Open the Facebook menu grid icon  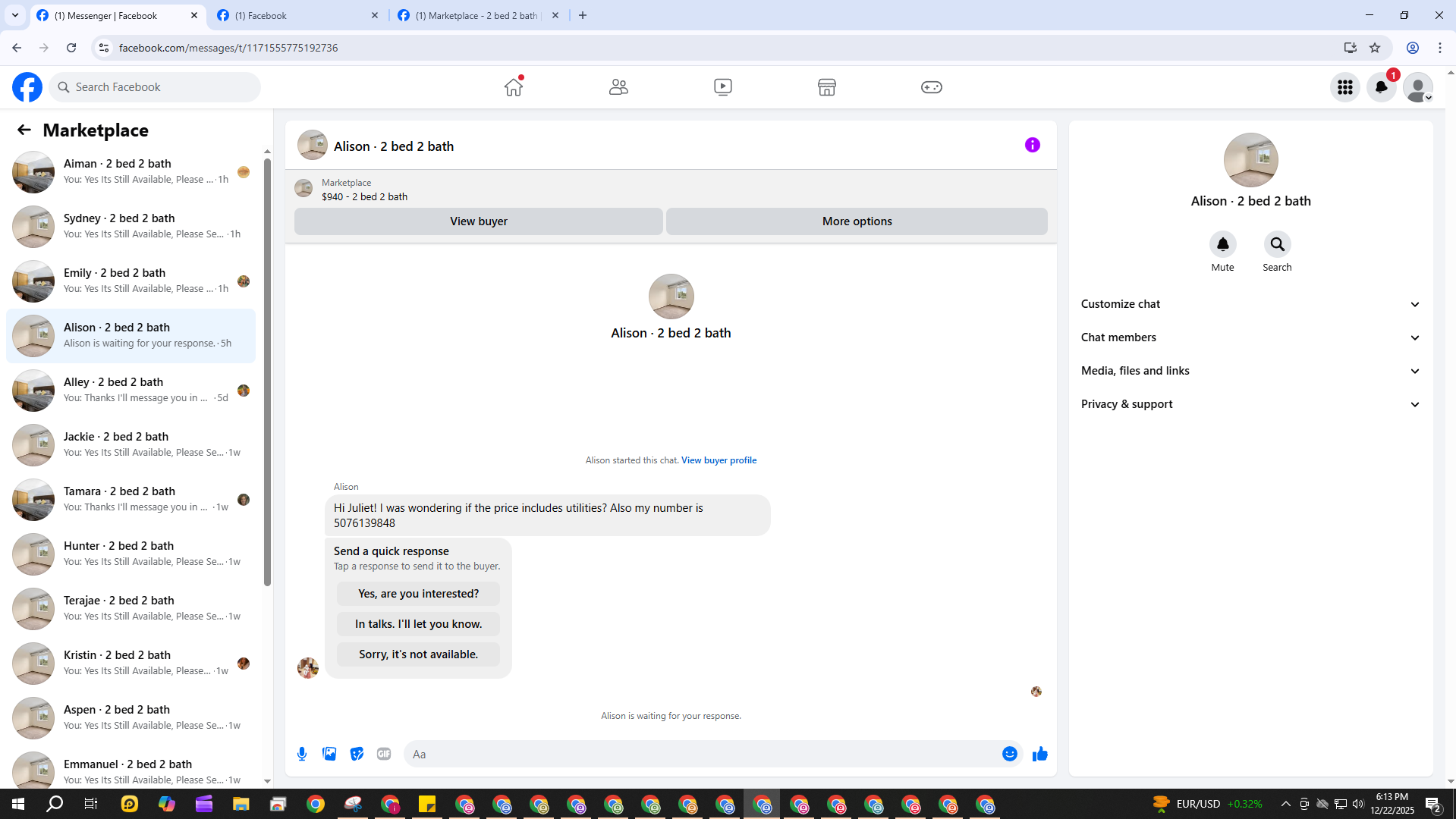1345,87
